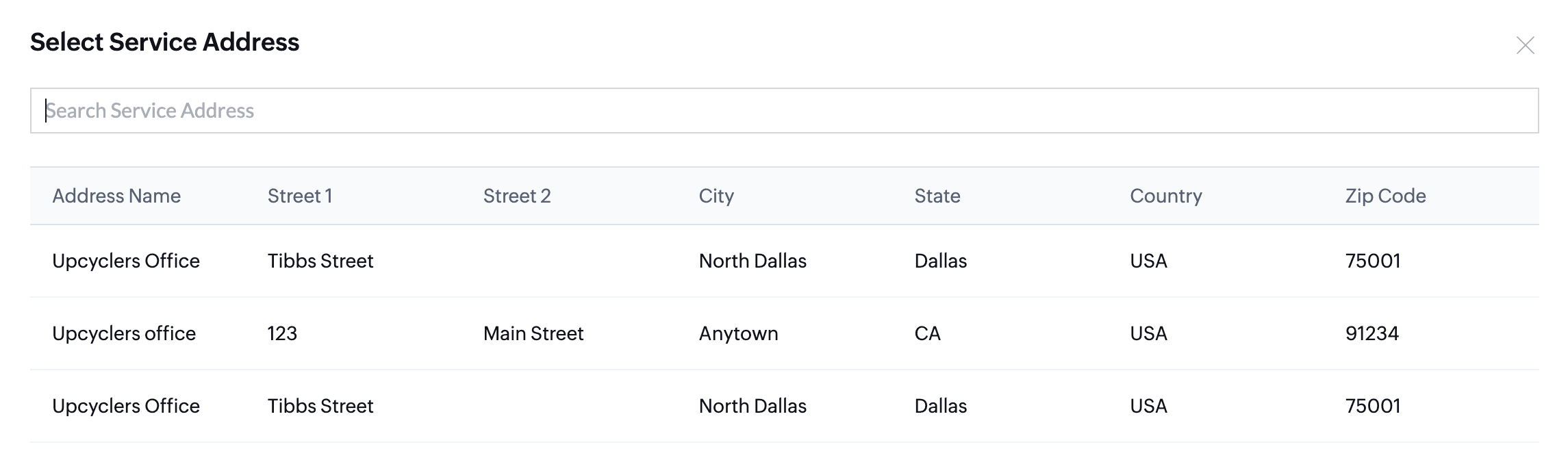The width and height of the screenshot is (1568, 475).
Task: Select the CA state cell
Action: [927, 333]
